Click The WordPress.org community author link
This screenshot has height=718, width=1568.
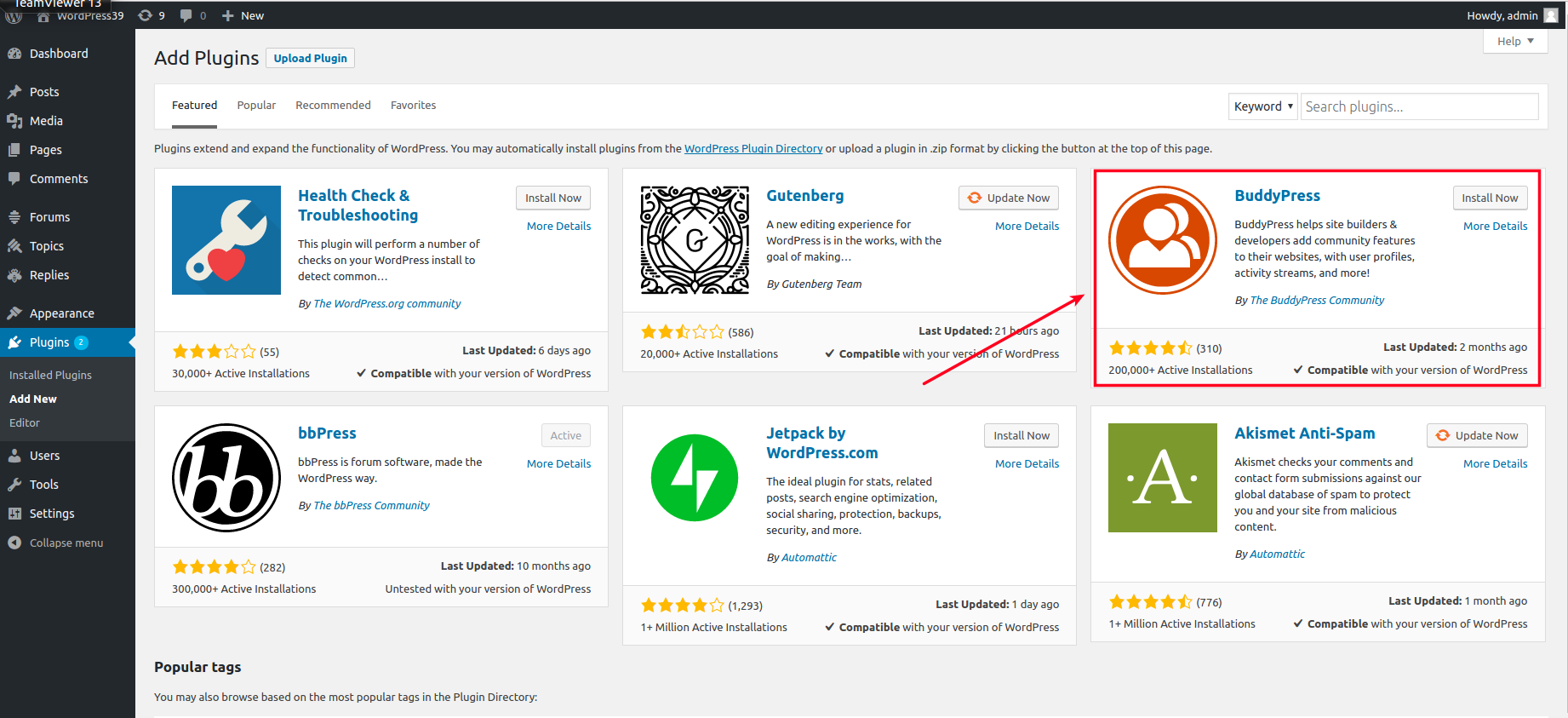point(387,303)
